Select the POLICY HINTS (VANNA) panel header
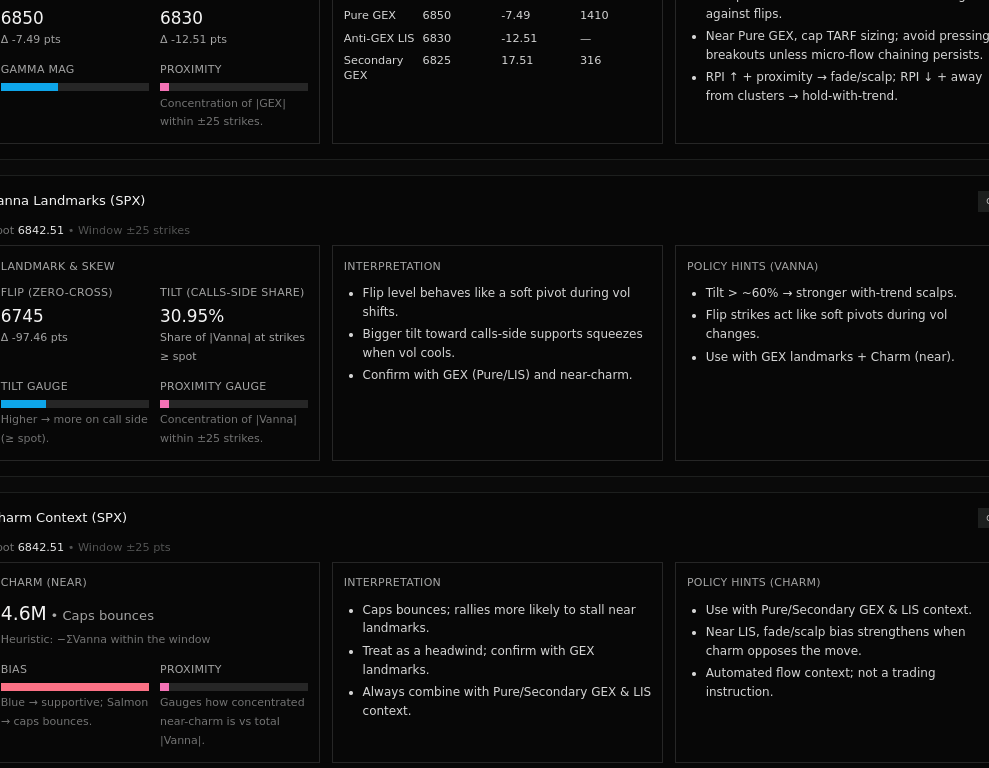989x768 pixels. pos(752,266)
